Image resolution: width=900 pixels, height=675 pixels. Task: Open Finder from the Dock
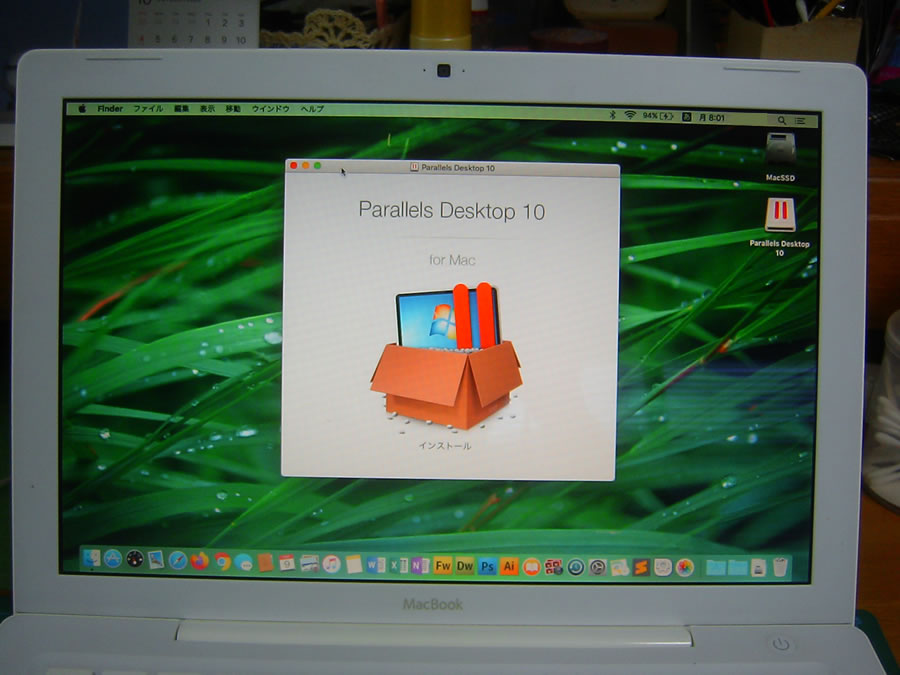pyautogui.click(x=91, y=558)
